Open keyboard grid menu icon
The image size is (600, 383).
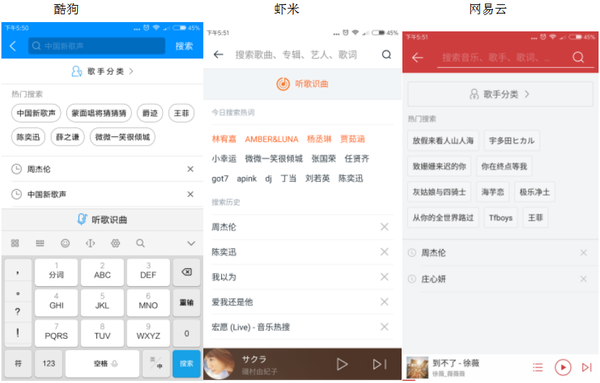(15, 243)
